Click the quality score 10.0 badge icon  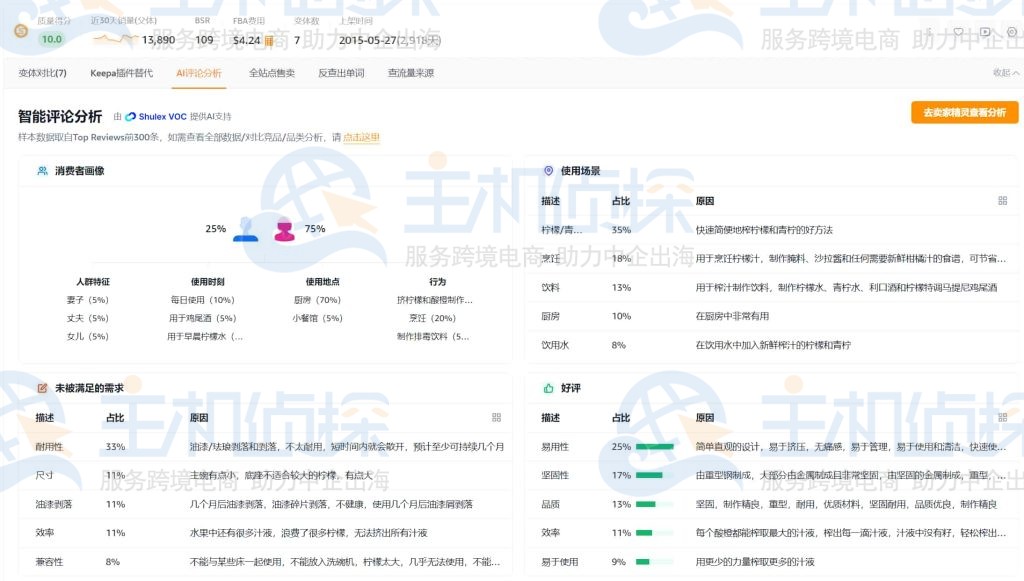pyautogui.click(x=21, y=31)
